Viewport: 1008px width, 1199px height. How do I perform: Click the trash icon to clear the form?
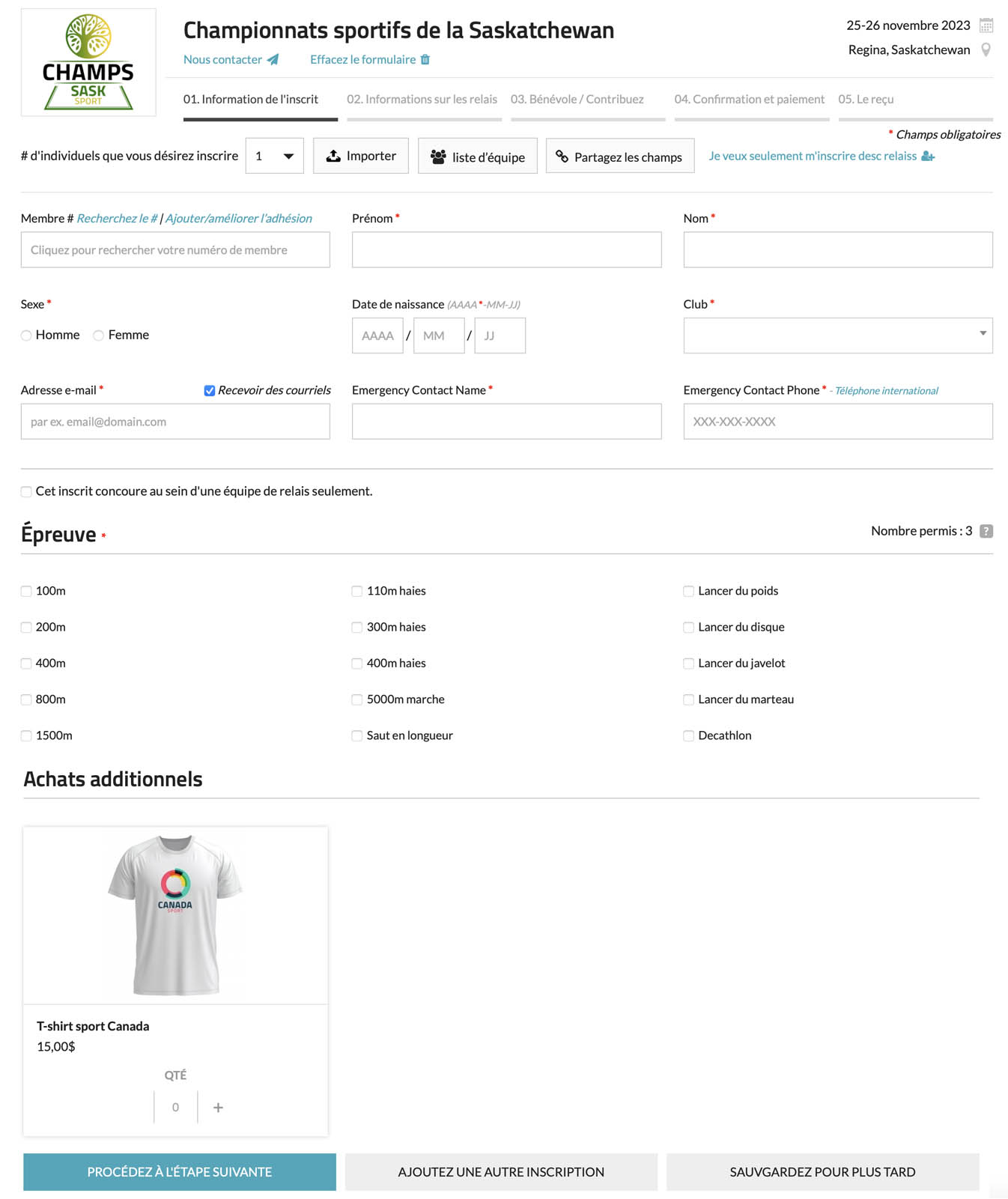pos(425,60)
